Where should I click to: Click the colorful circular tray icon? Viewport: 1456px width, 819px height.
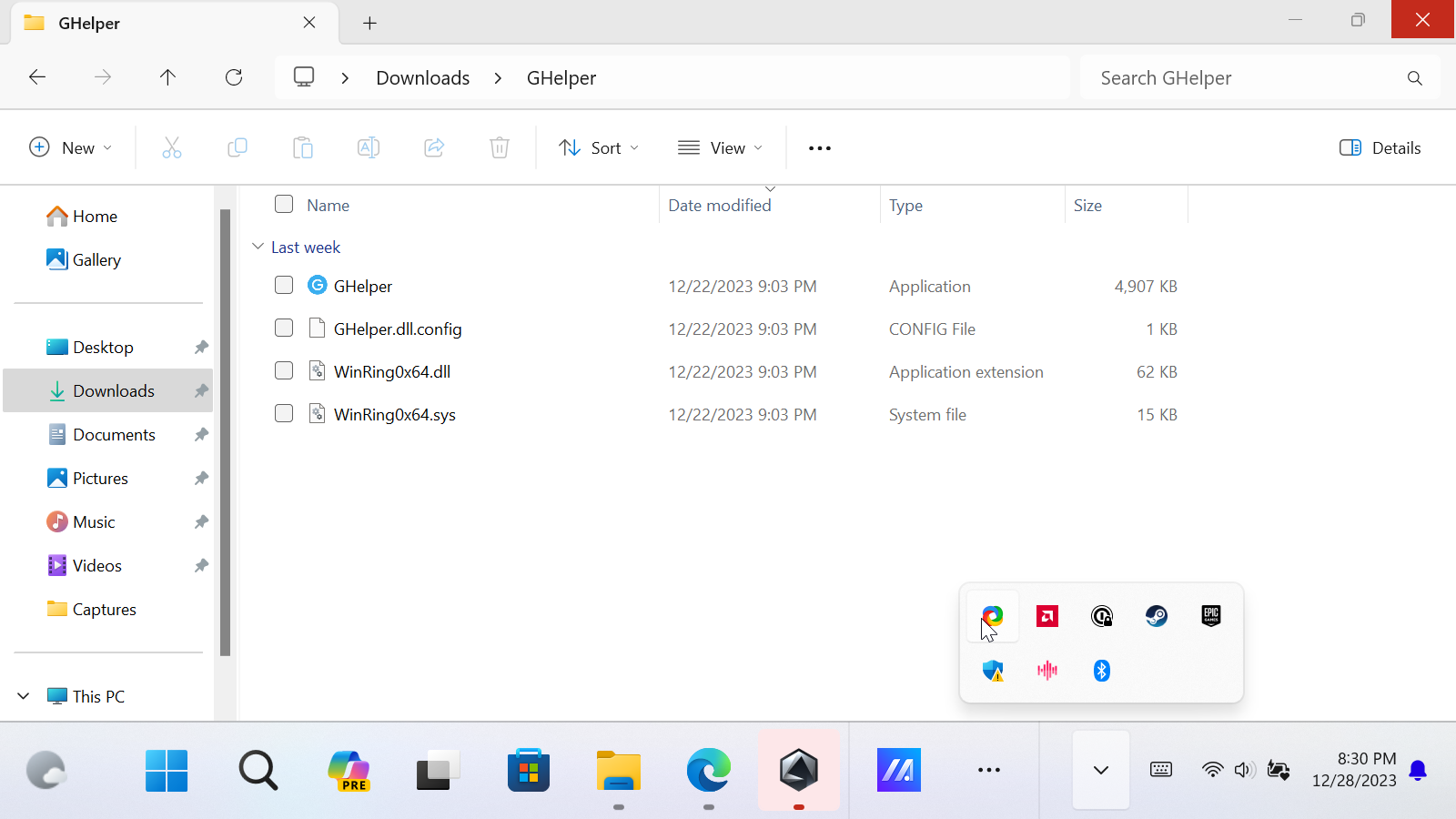point(993,616)
